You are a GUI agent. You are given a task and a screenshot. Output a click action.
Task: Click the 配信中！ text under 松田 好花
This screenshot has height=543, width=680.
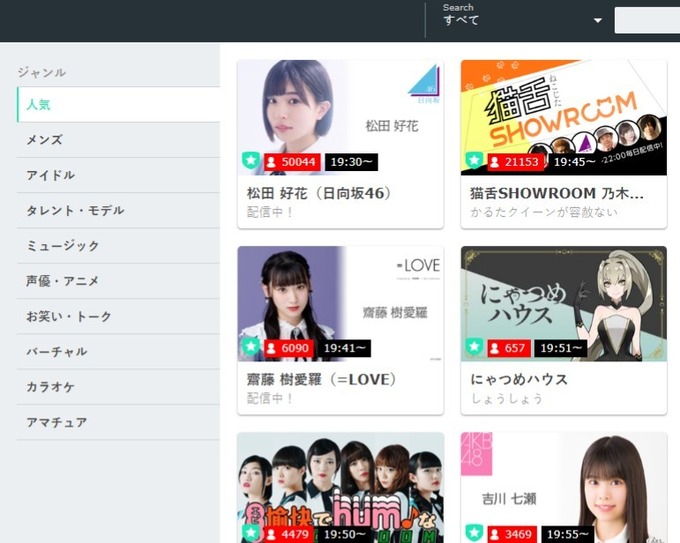coord(270,212)
